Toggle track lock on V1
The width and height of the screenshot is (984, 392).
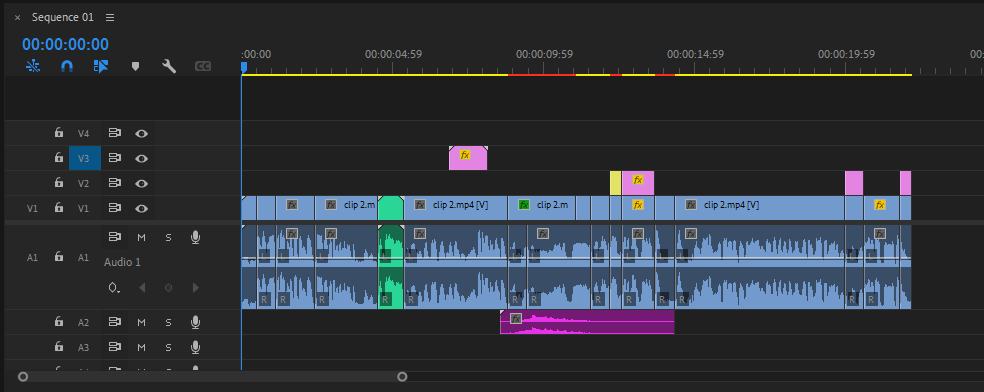coord(58,208)
